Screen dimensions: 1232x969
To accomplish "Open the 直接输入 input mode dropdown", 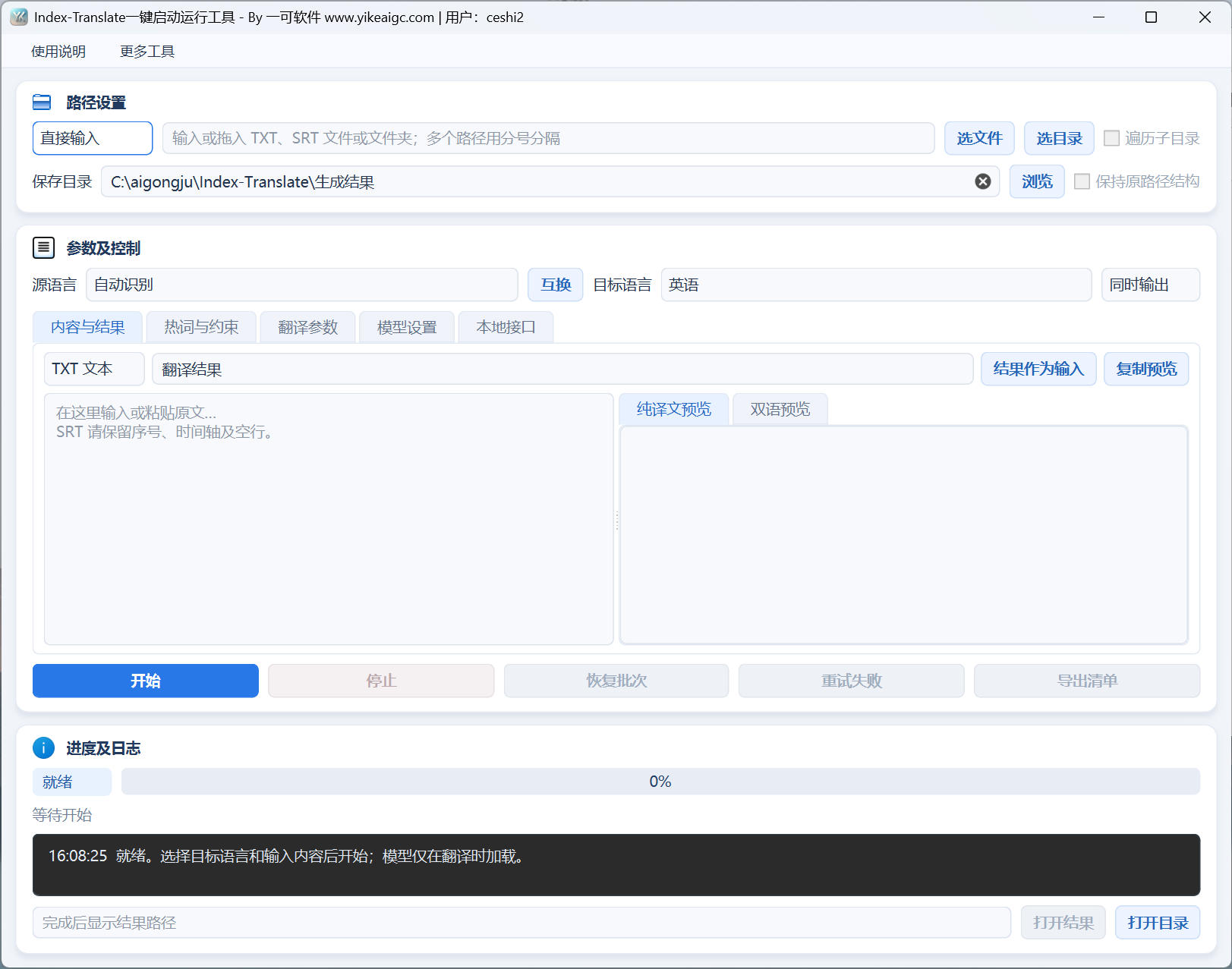I will [93, 138].
